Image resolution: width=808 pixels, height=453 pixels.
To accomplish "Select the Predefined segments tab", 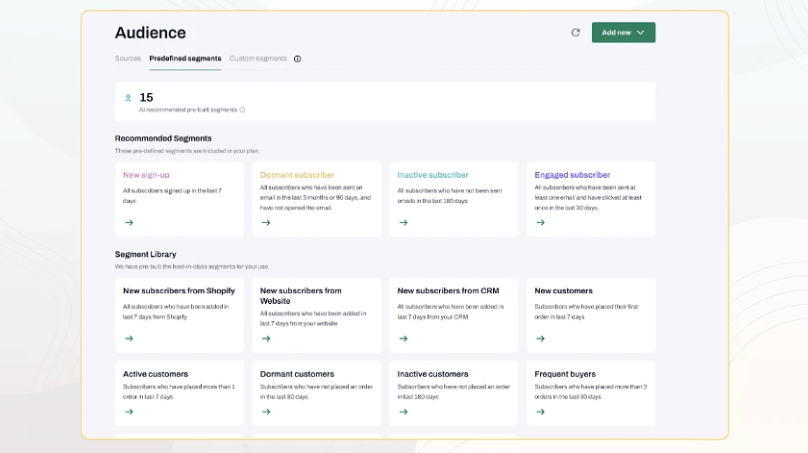I will coord(185,59).
